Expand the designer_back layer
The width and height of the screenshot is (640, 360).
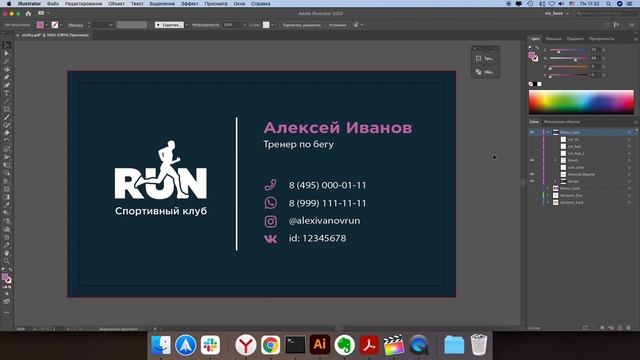tap(548, 202)
